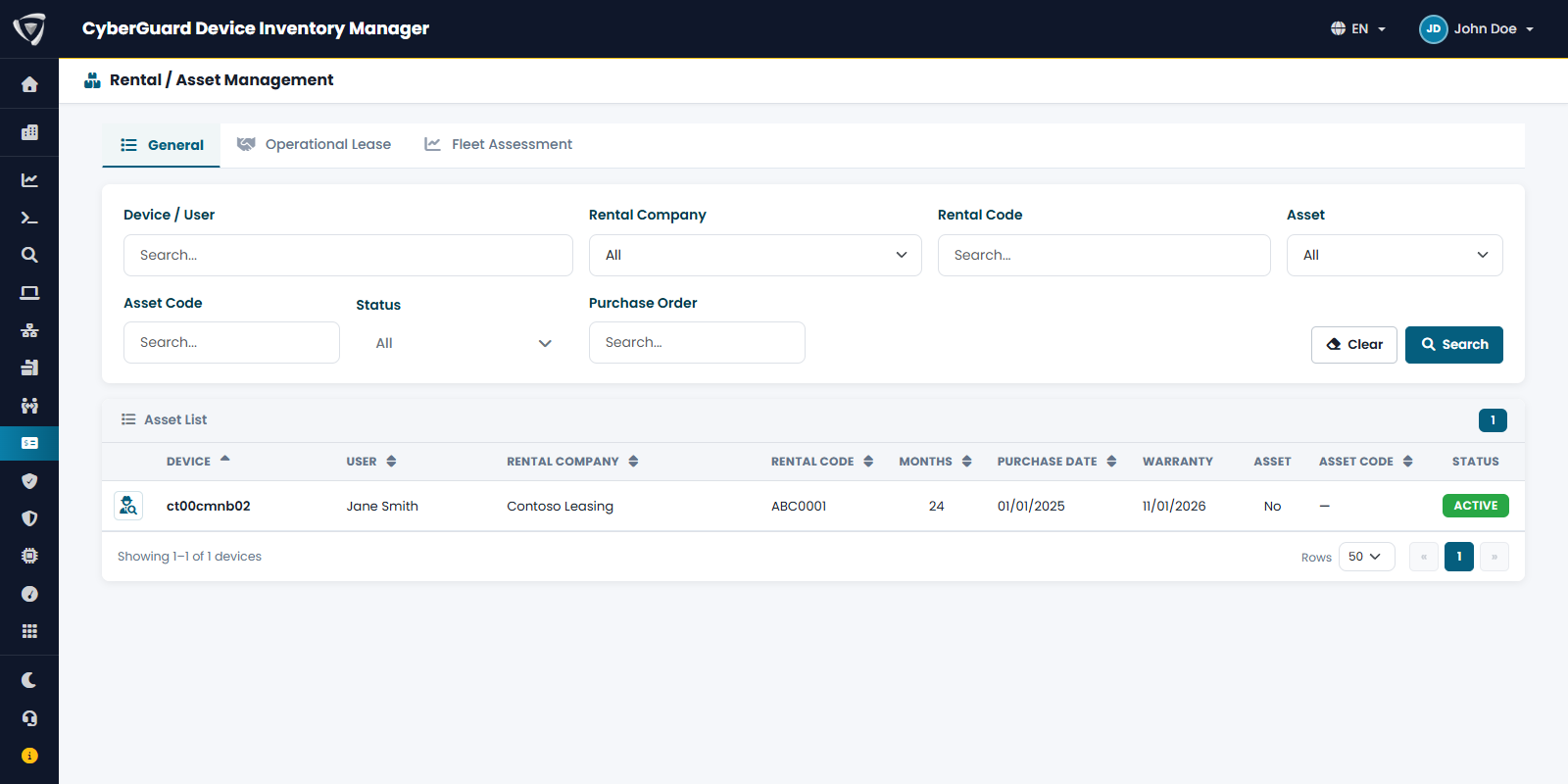Click the ACTIVE status badge

pos(1476,506)
